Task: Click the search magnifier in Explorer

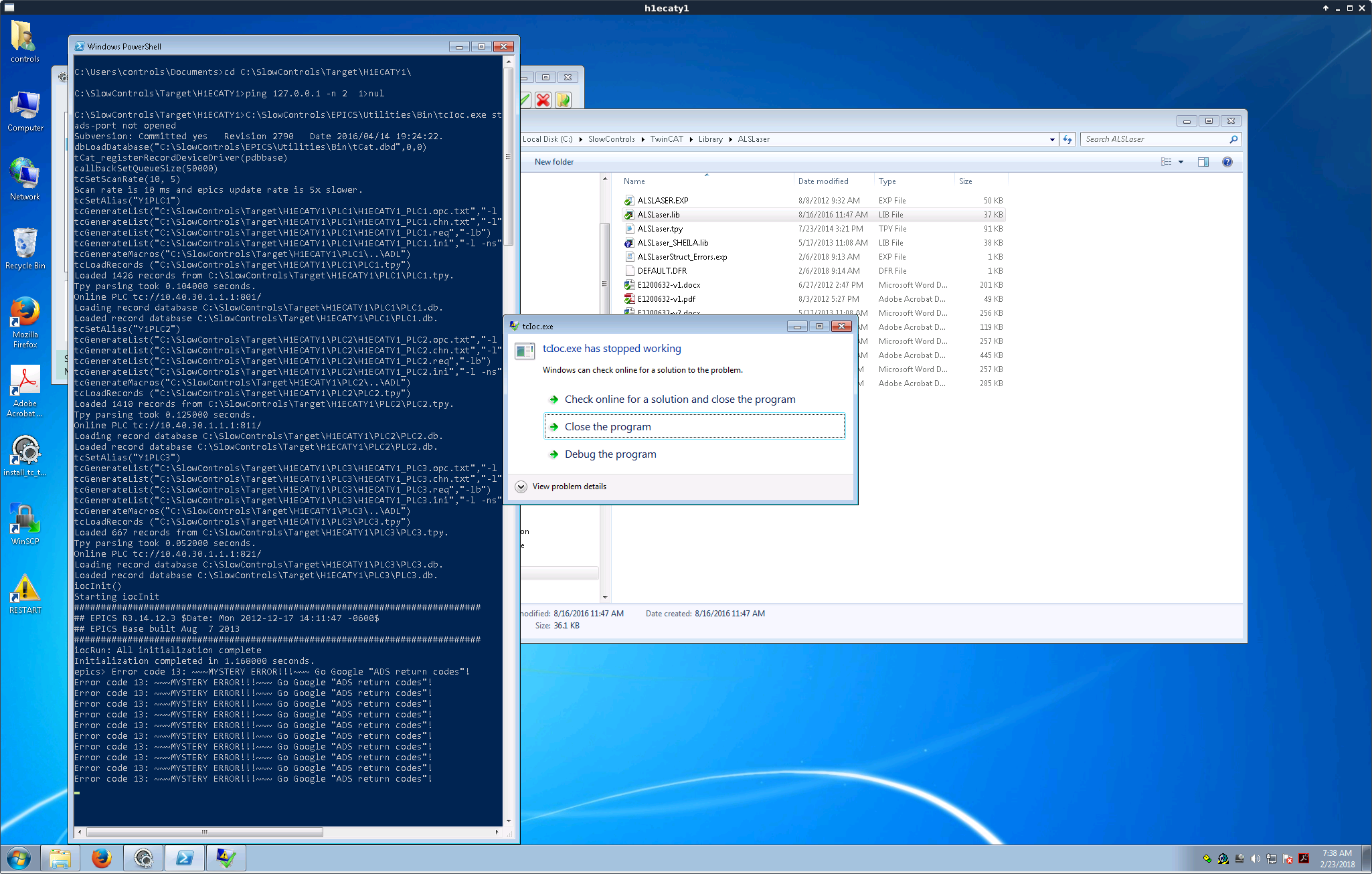Action: 1233,139
